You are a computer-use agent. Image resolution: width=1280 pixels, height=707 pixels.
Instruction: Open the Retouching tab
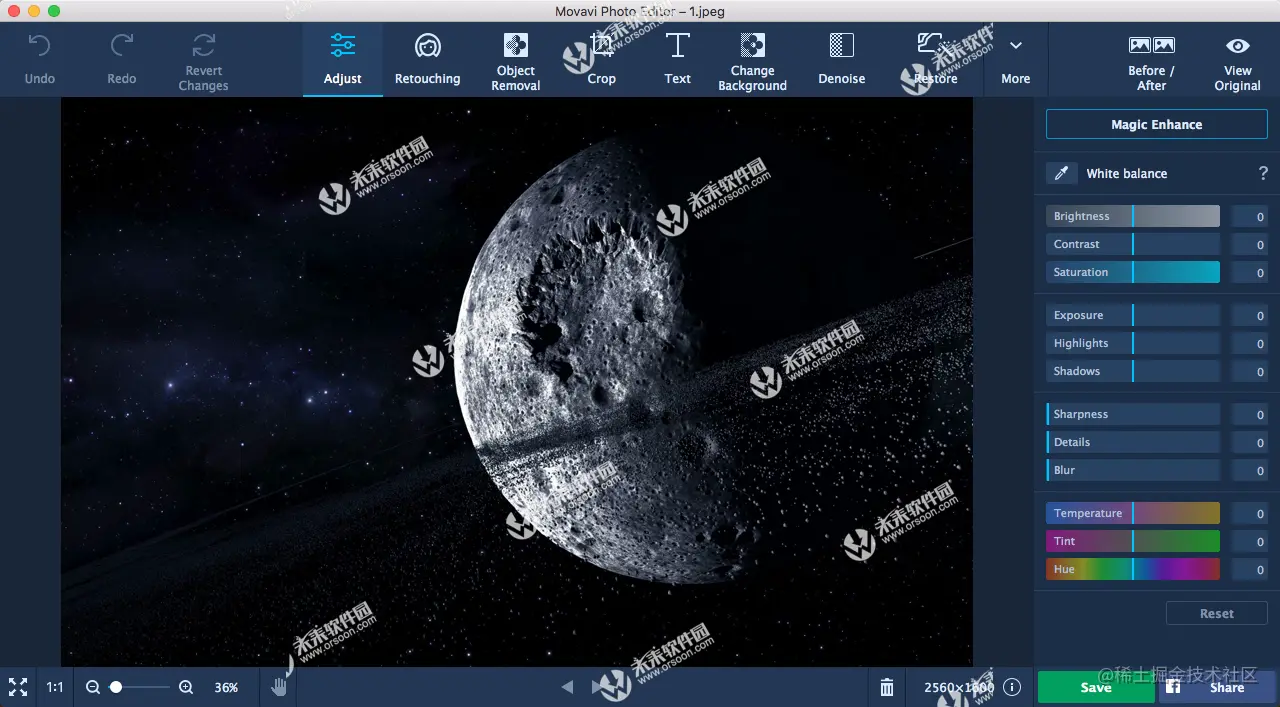[428, 59]
